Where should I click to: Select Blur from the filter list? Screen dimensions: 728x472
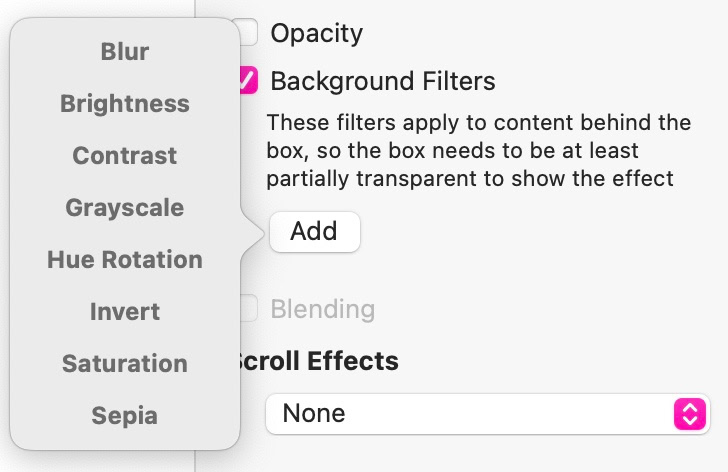click(125, 52)
